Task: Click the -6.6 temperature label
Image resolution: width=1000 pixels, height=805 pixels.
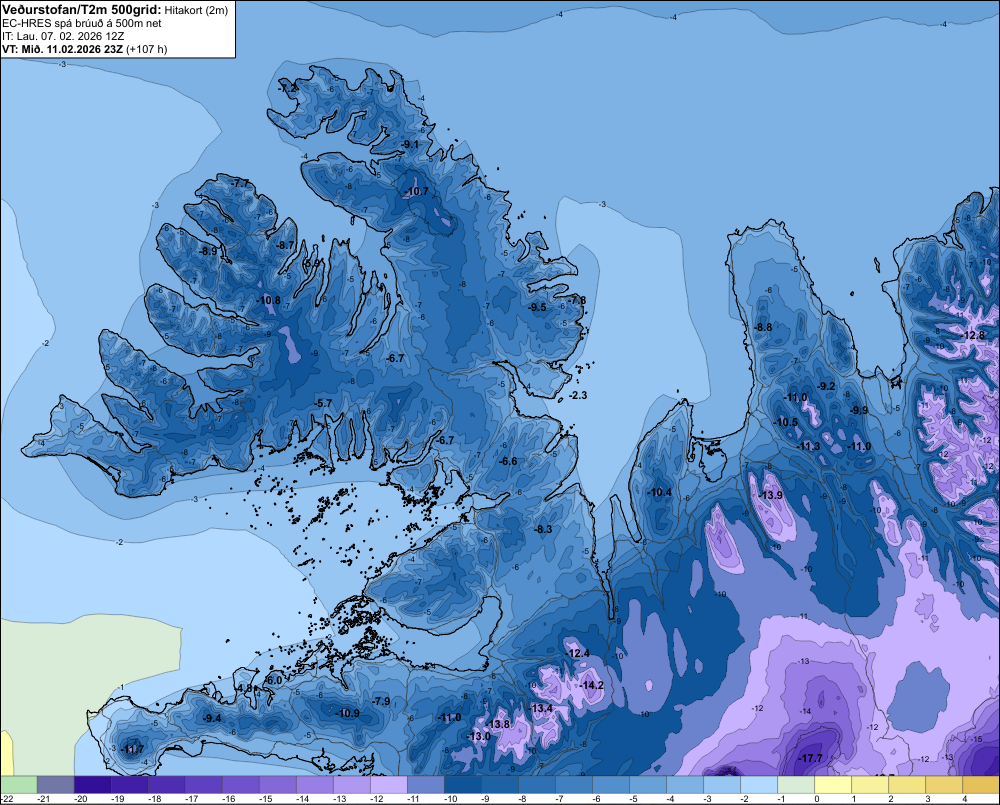Action: tap(508, 461)
